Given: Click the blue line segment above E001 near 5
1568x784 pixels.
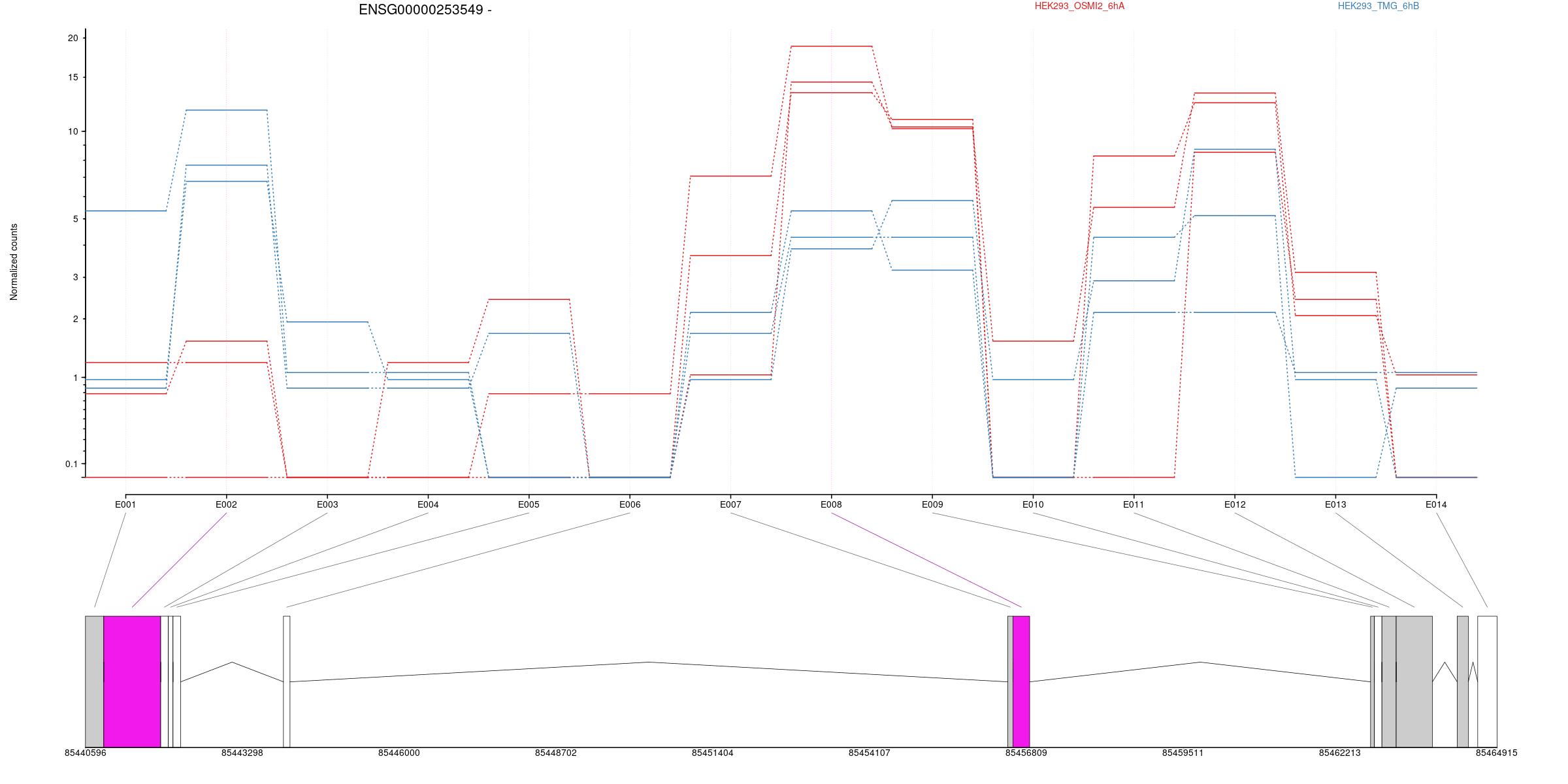Looking at the screenshot, I should pyautogui.click(x=125, y=211).
